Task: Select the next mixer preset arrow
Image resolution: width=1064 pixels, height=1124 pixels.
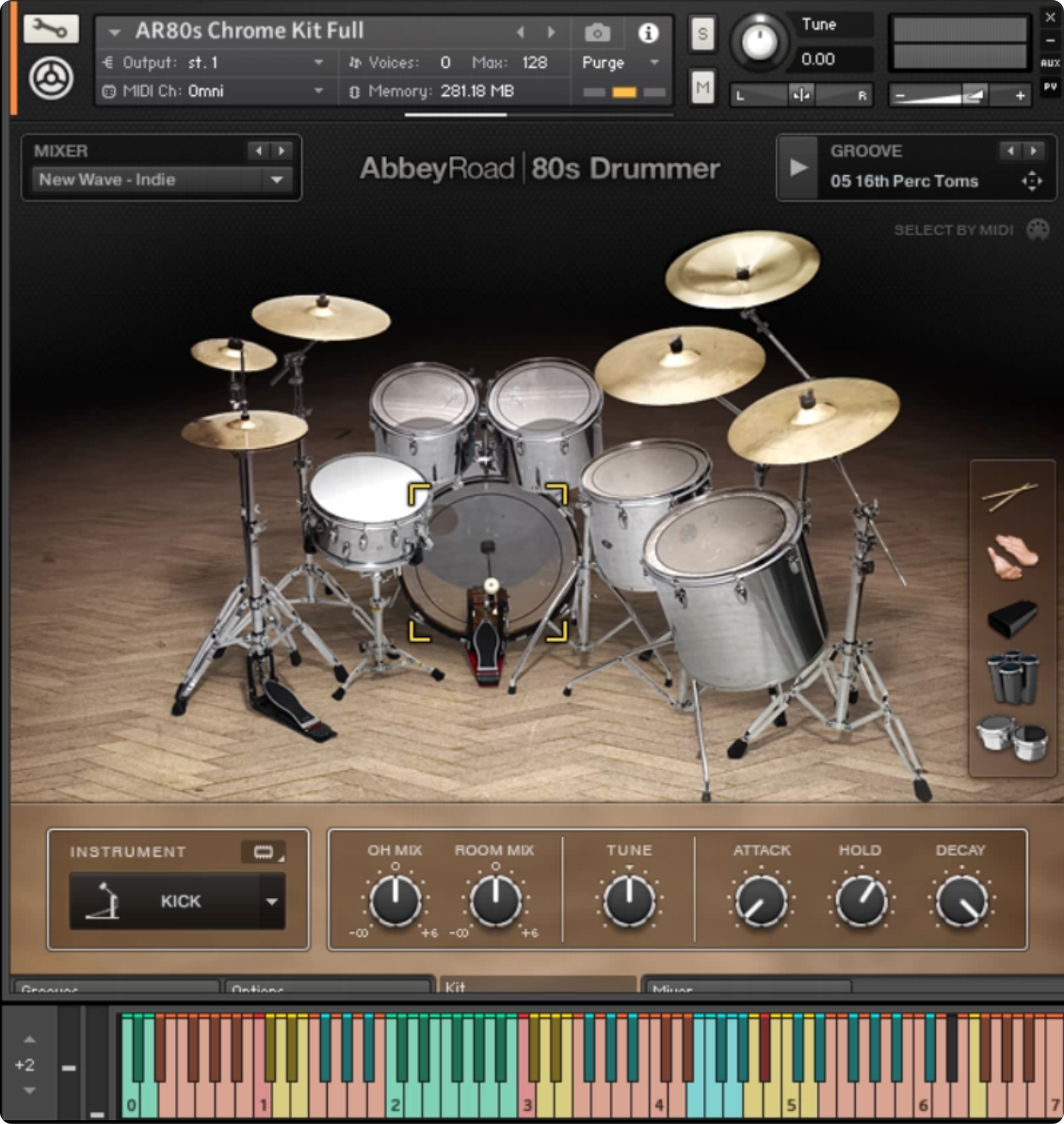Action: [x=282, y=151]
